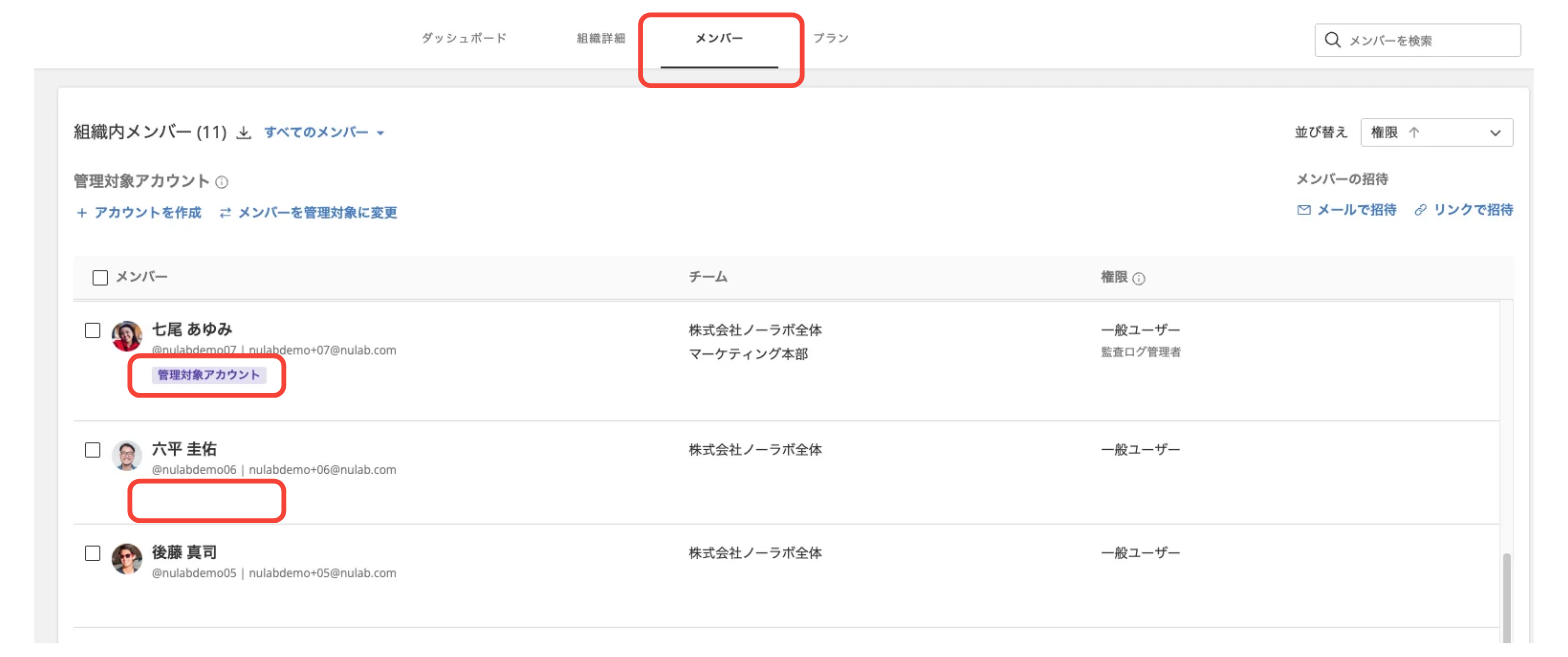Focus the メンバーを検索 search field
Image resolution: width=1568 pixels, height=657 pixels.
(1418, 40)
